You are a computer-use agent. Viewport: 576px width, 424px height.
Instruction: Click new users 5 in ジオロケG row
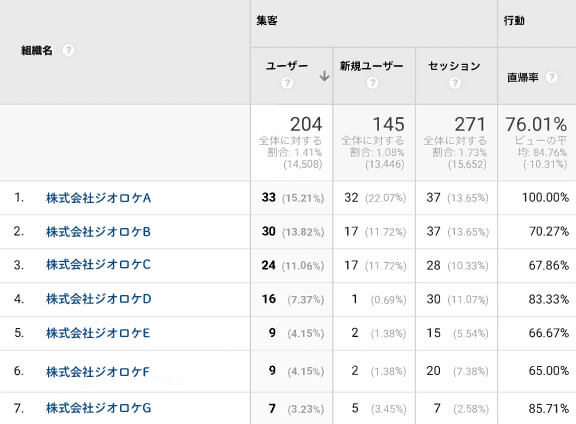355,408
